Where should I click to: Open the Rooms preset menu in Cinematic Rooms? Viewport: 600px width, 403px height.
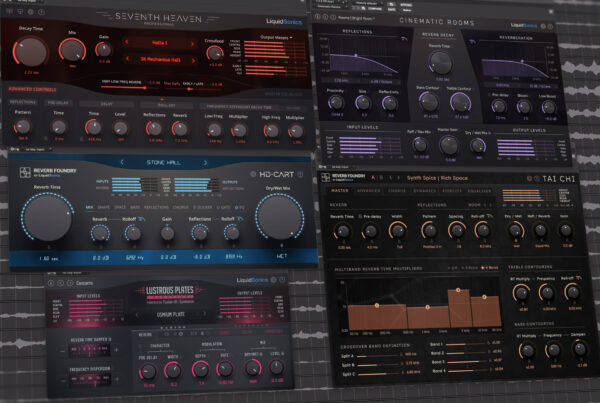tap(358, 18)
